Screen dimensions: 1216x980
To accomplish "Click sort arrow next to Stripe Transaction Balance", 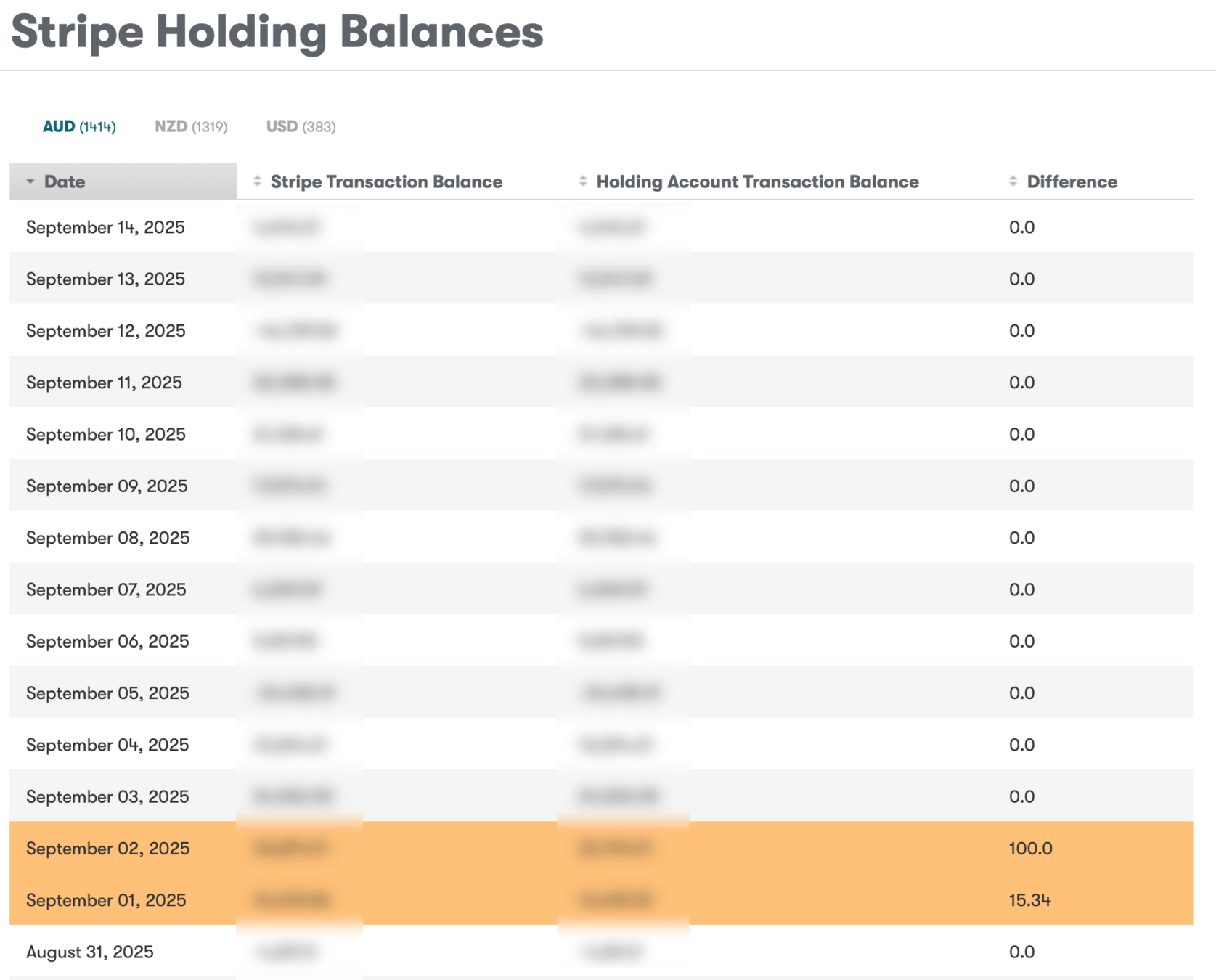I will coord(257,181).
